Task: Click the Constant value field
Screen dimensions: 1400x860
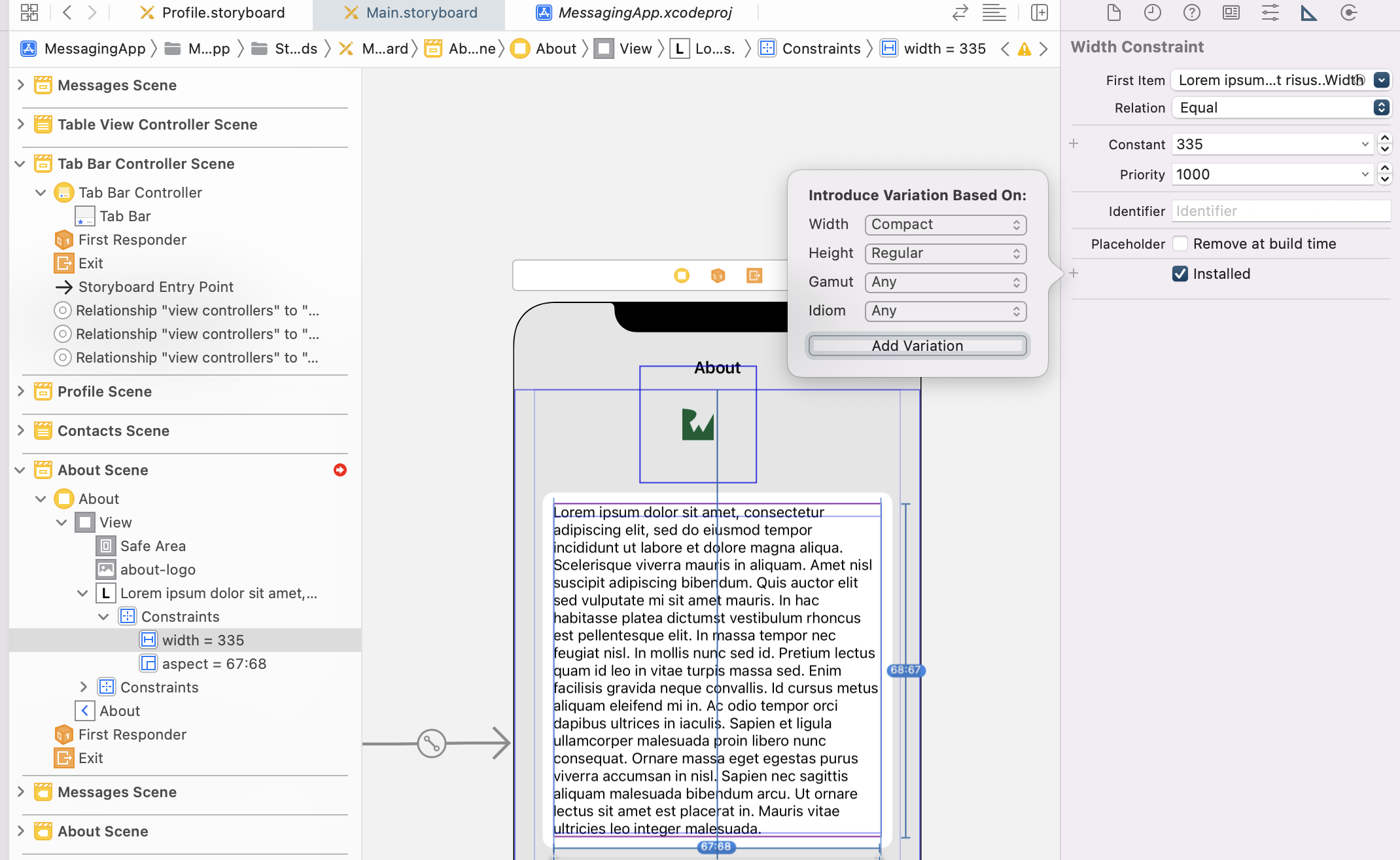Action: (x=1272, y=144)
